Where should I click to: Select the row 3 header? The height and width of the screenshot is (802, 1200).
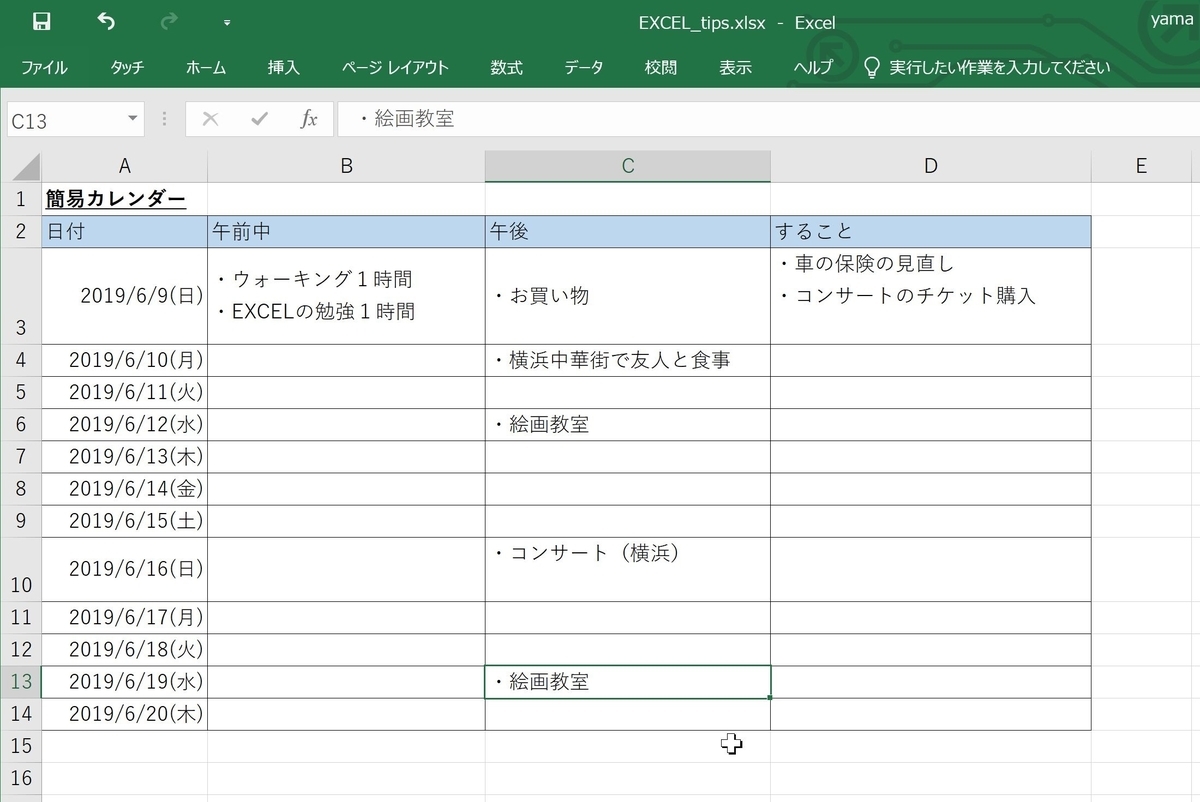coord(21,296)
